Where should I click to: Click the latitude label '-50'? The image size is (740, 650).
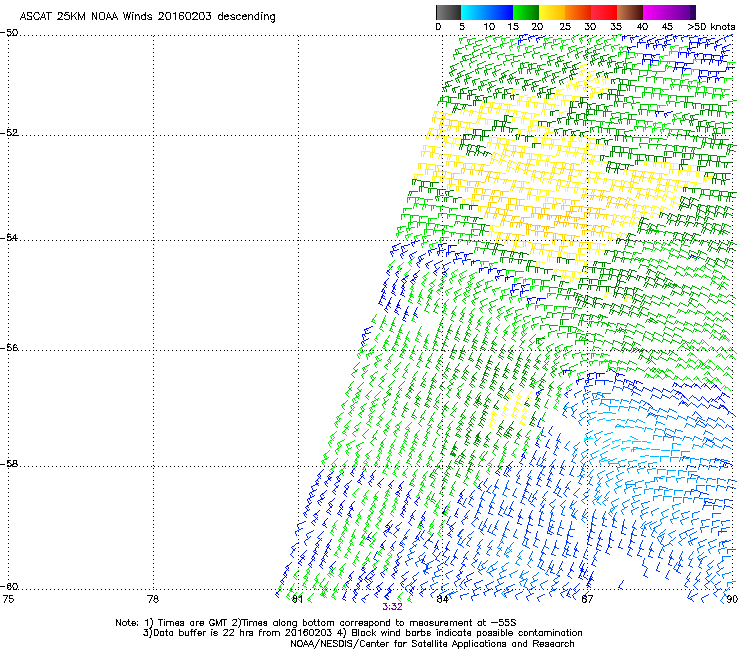click(x=9, y=33)
